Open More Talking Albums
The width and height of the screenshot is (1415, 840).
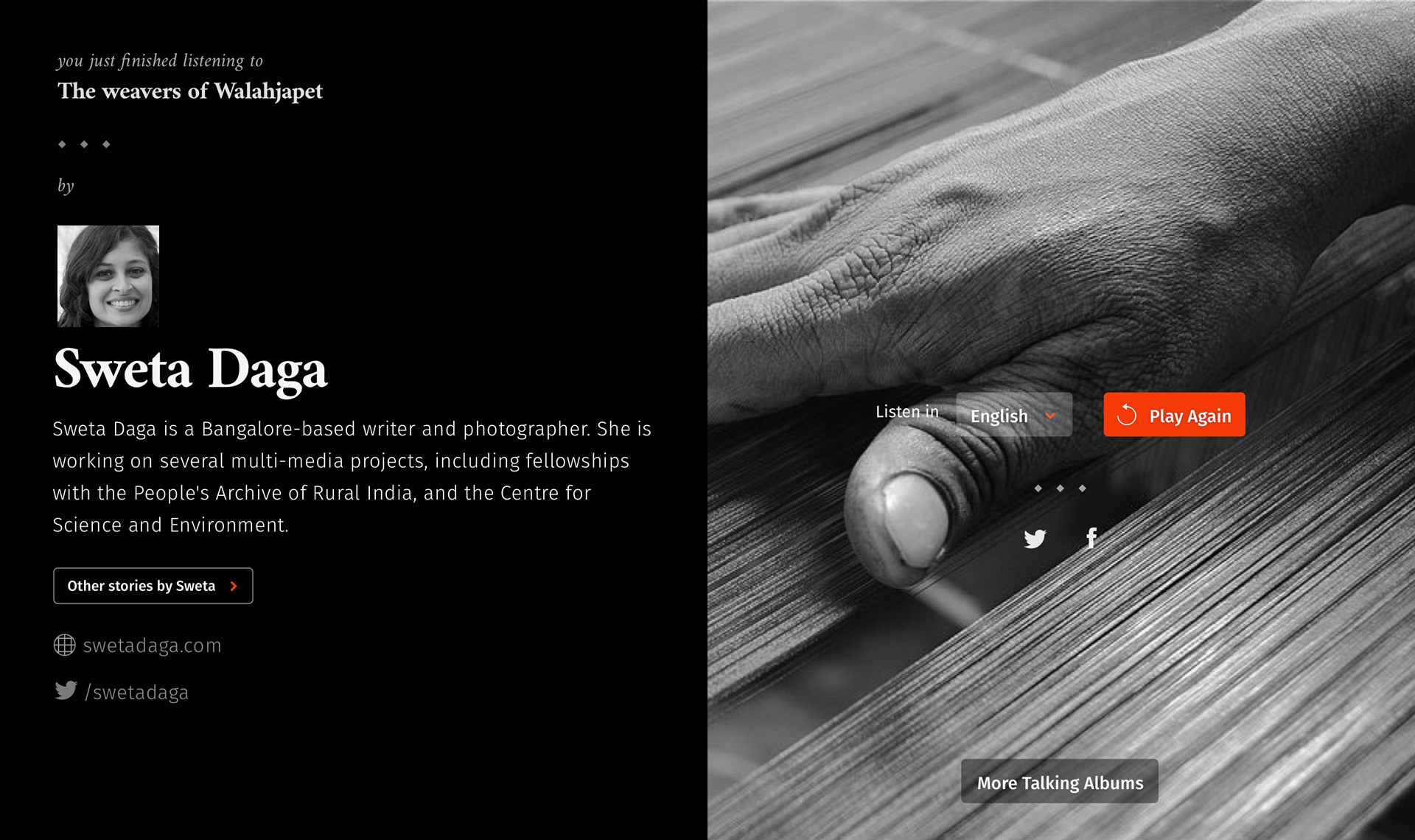click(x=1059, y=782)
